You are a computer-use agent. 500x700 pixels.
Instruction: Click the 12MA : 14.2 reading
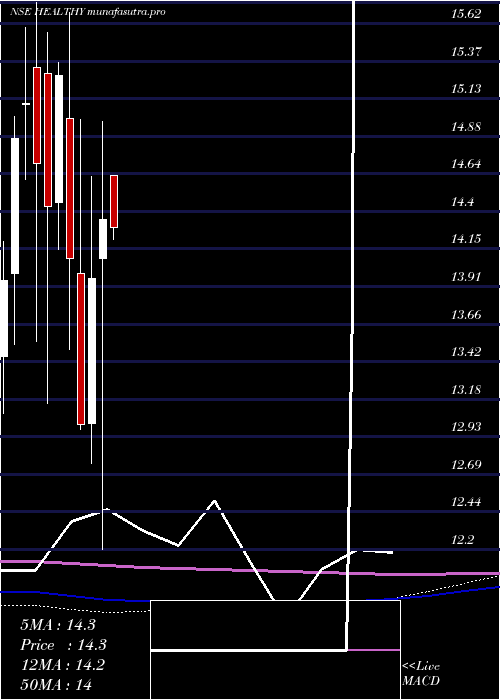click(63, 665)
